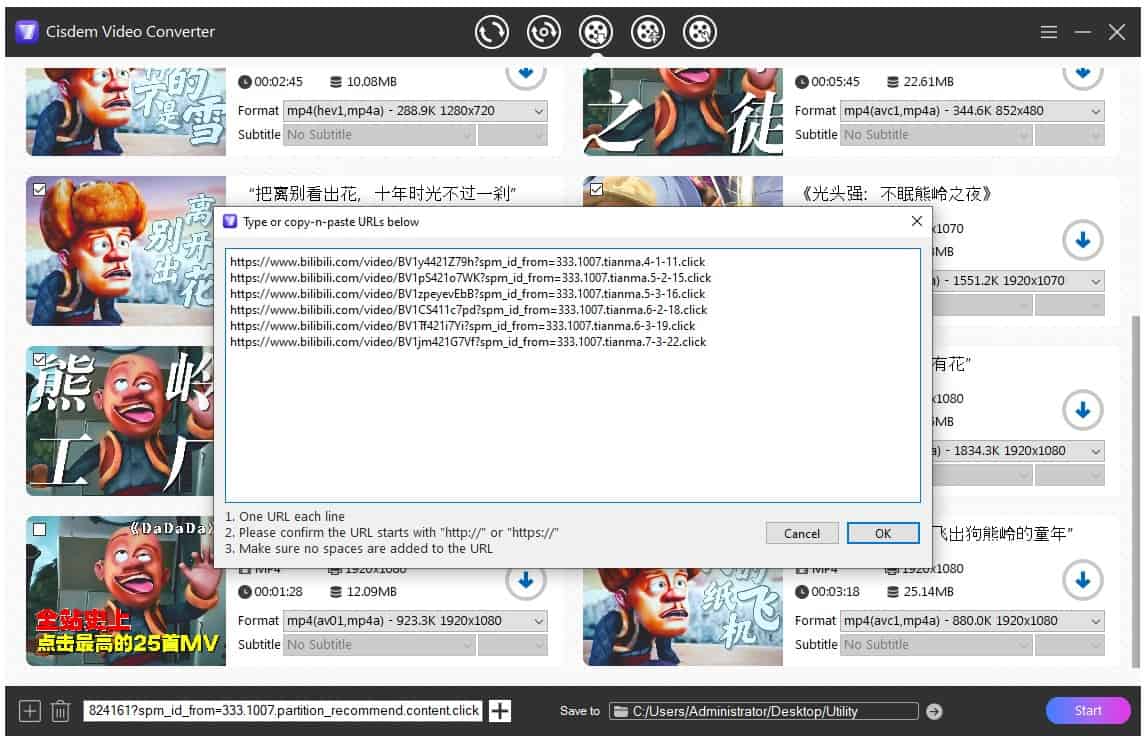Screen dimensions: 1147x741
Task: Click URL line containing BV1zpeyevEbB
Action: point(467,294)
